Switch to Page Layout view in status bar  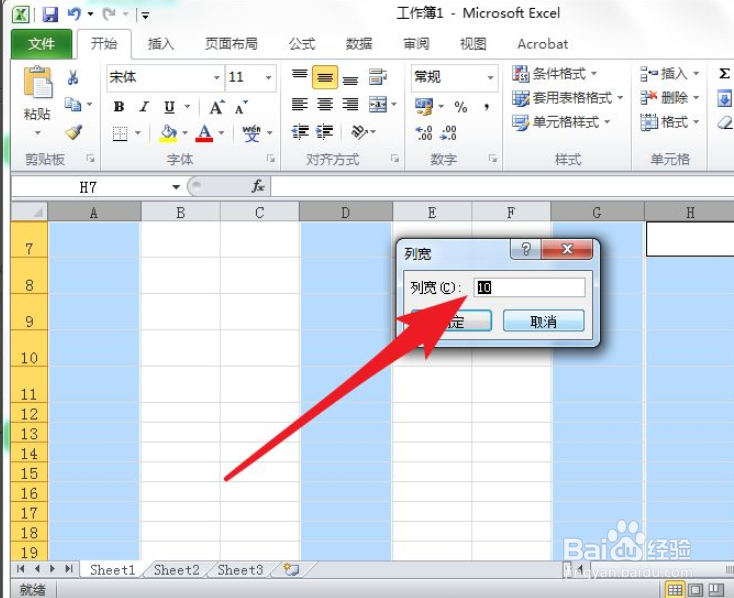pos(696,589)
